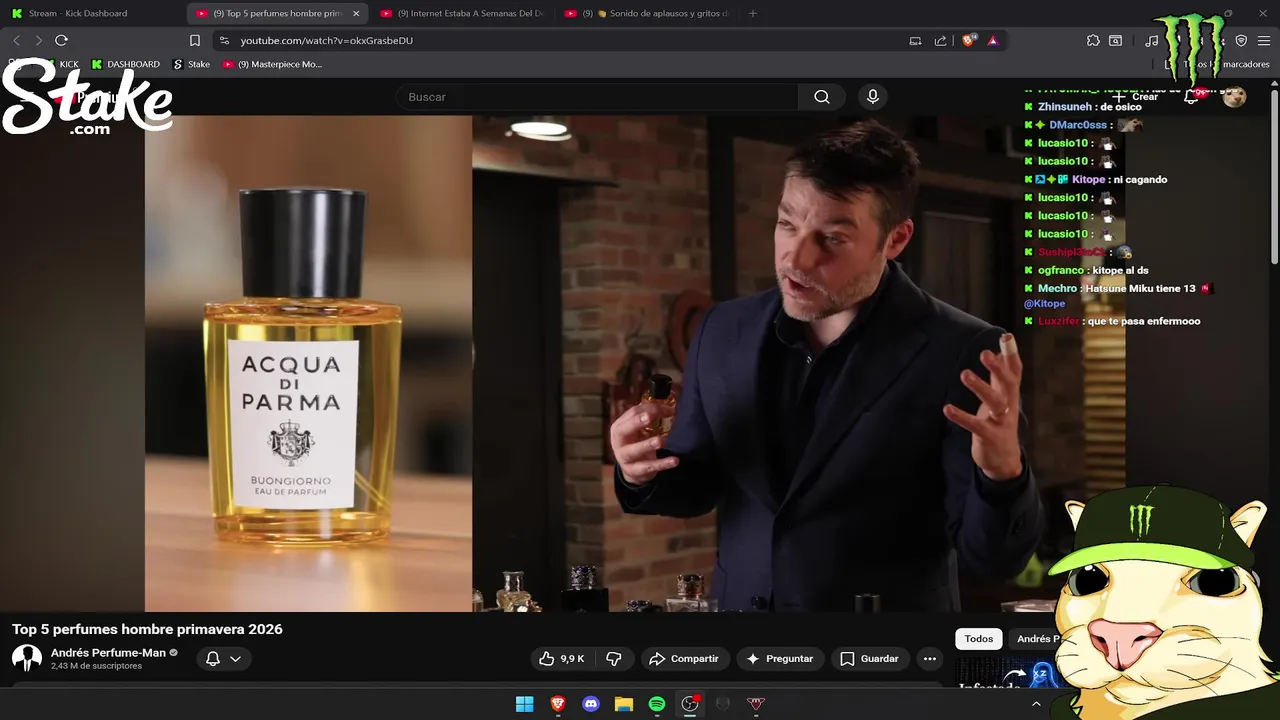This screenshot has width=1280, height=720.
Task: Like the video with thumbs up
Action: coord(561,658)
